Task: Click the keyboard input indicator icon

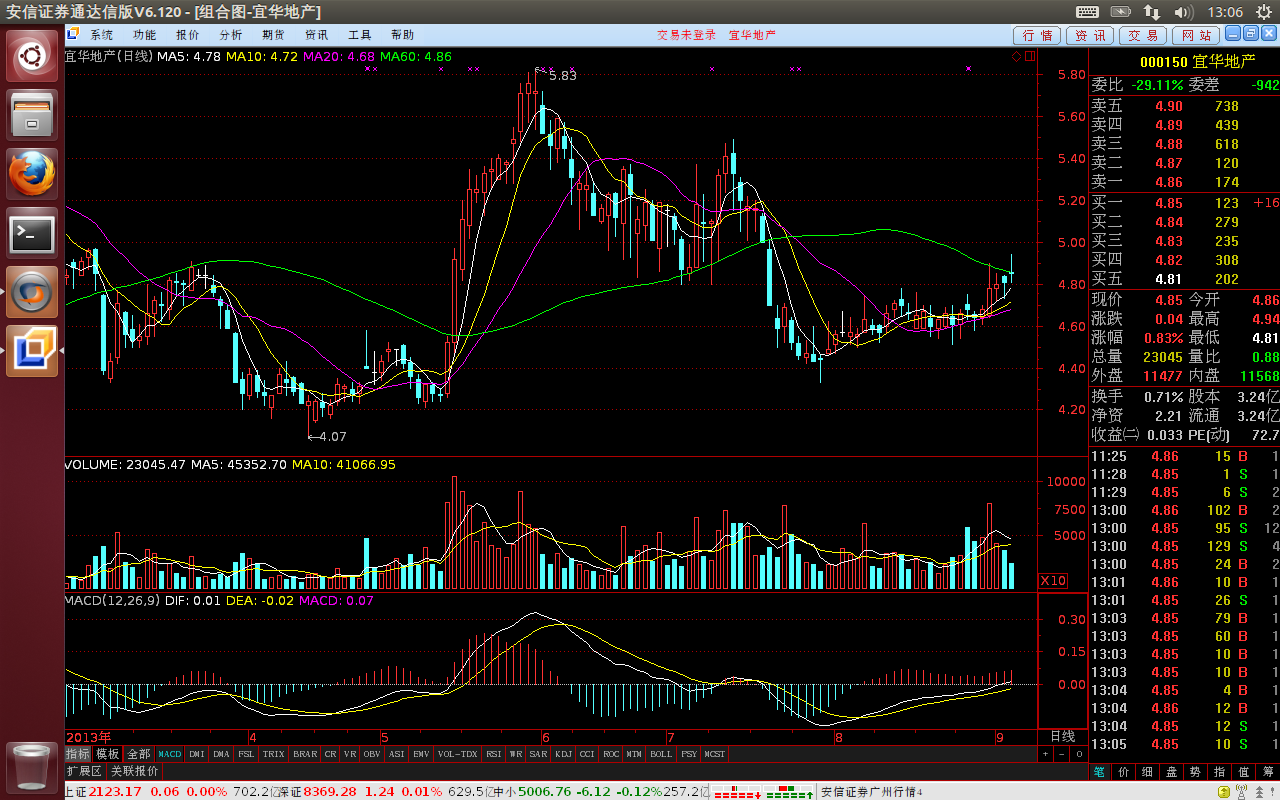Action: pyautogui.click(x=1088, y=13)
